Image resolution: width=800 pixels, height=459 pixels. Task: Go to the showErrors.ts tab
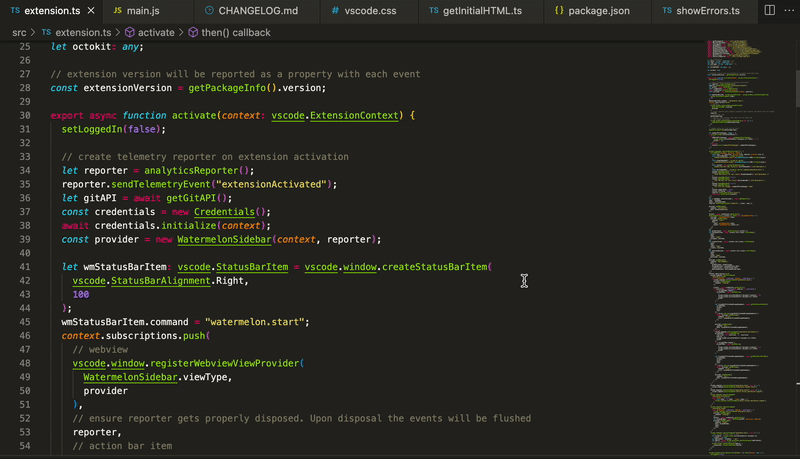pos(704,10)
